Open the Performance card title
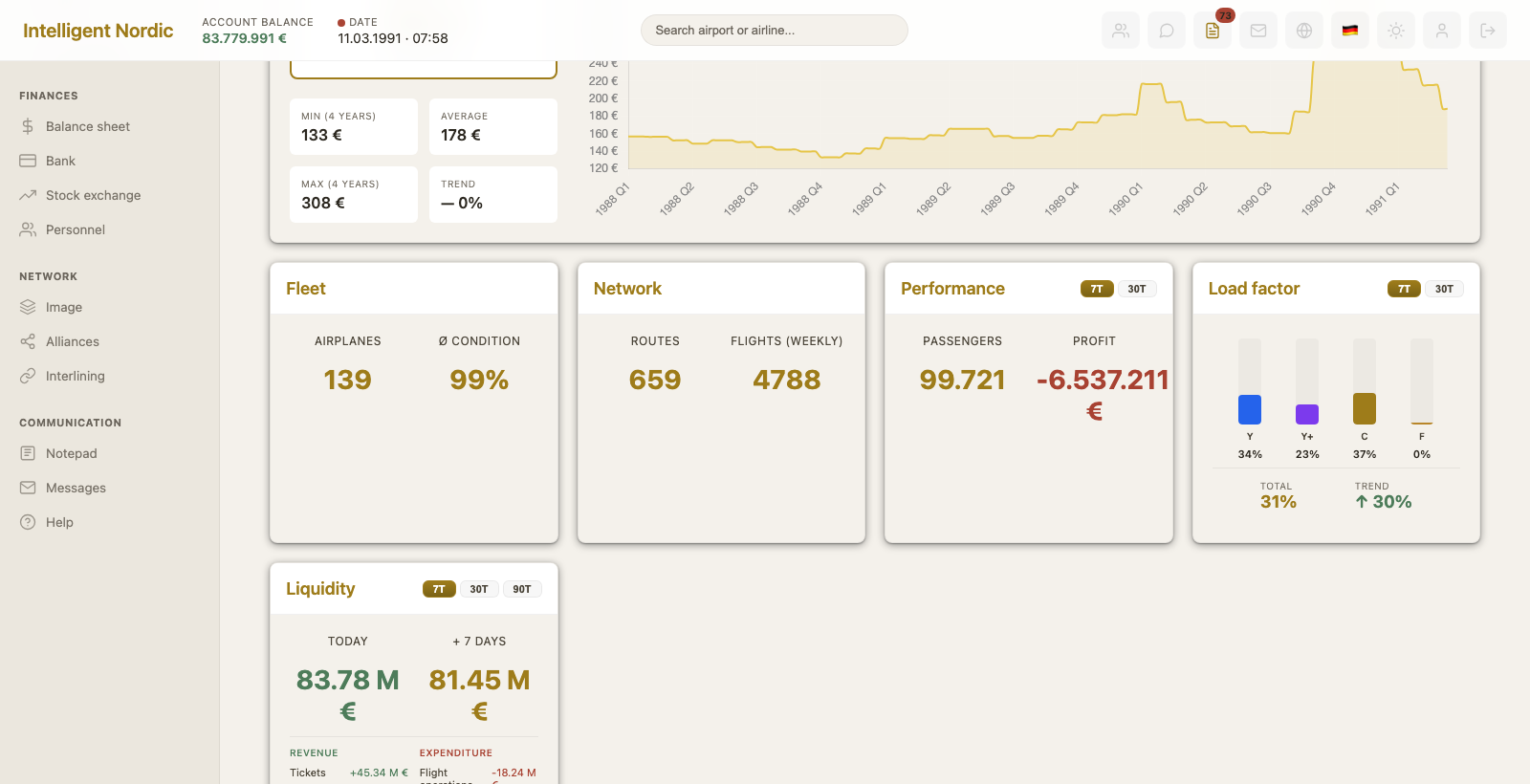The width and height of the screenshot is (1530, 784). [952, 289]
